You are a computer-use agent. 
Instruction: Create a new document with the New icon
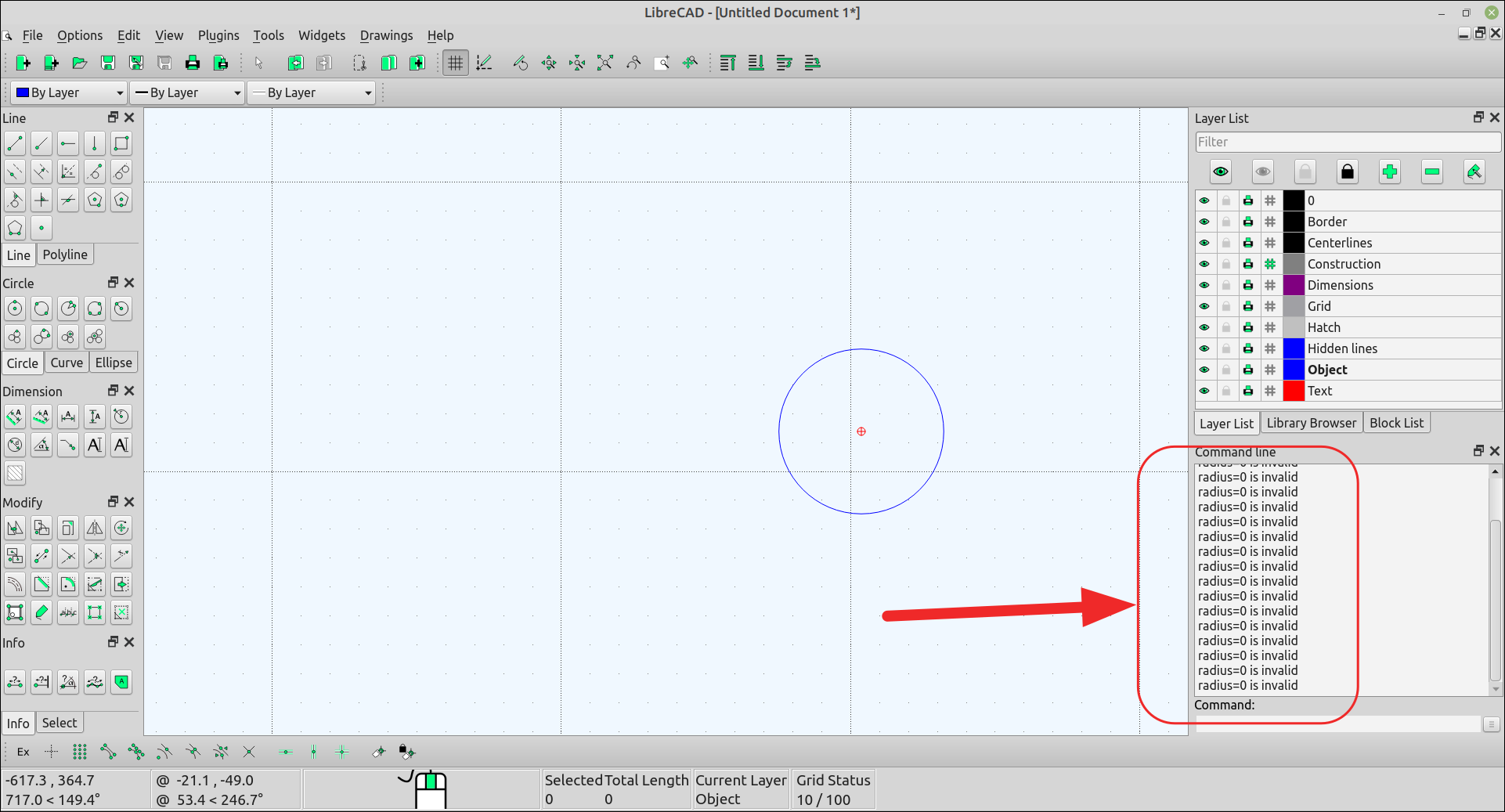[x=22, y=63]
